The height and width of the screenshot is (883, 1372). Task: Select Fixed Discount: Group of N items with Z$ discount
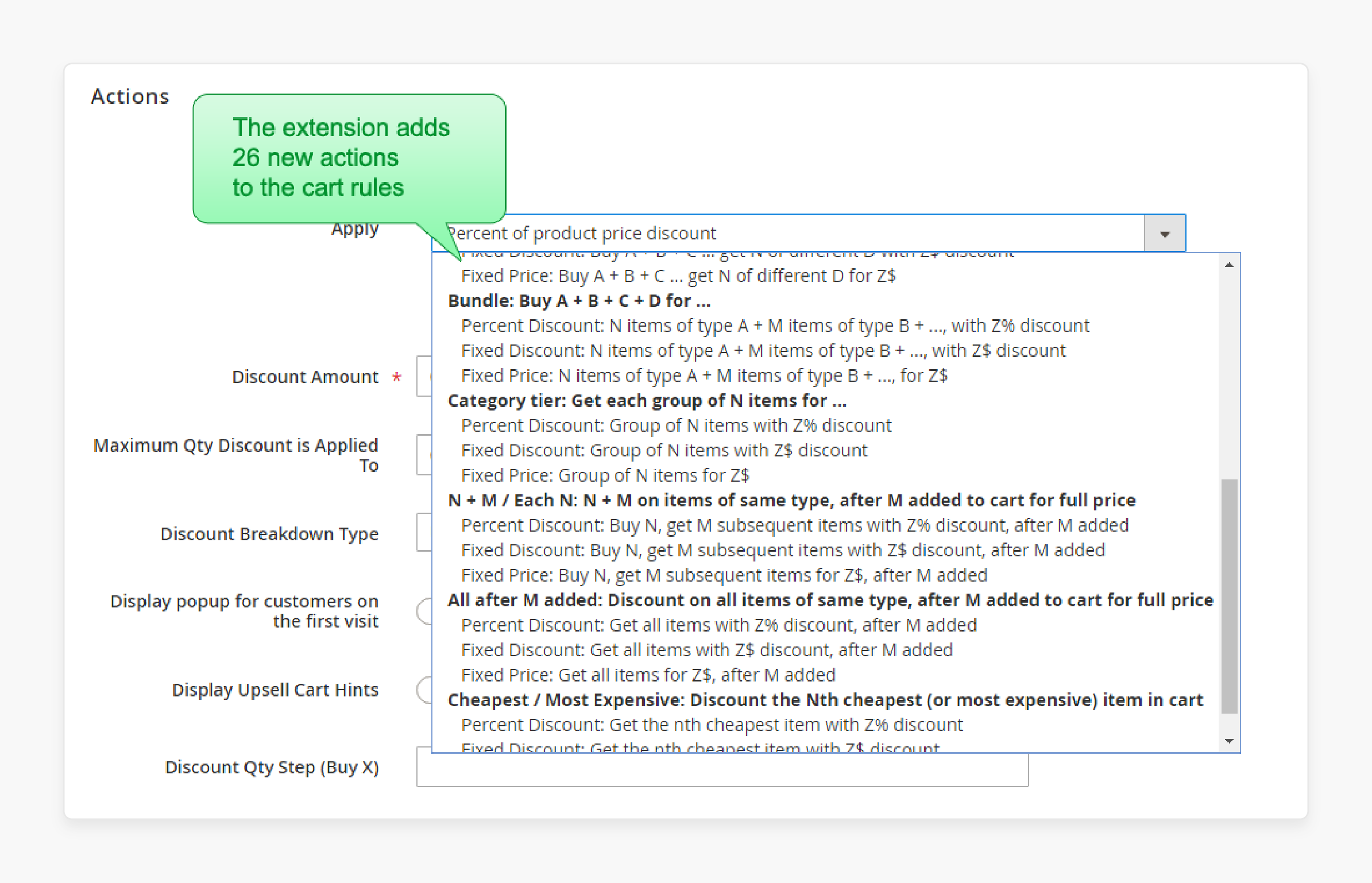tap(664, 451)
